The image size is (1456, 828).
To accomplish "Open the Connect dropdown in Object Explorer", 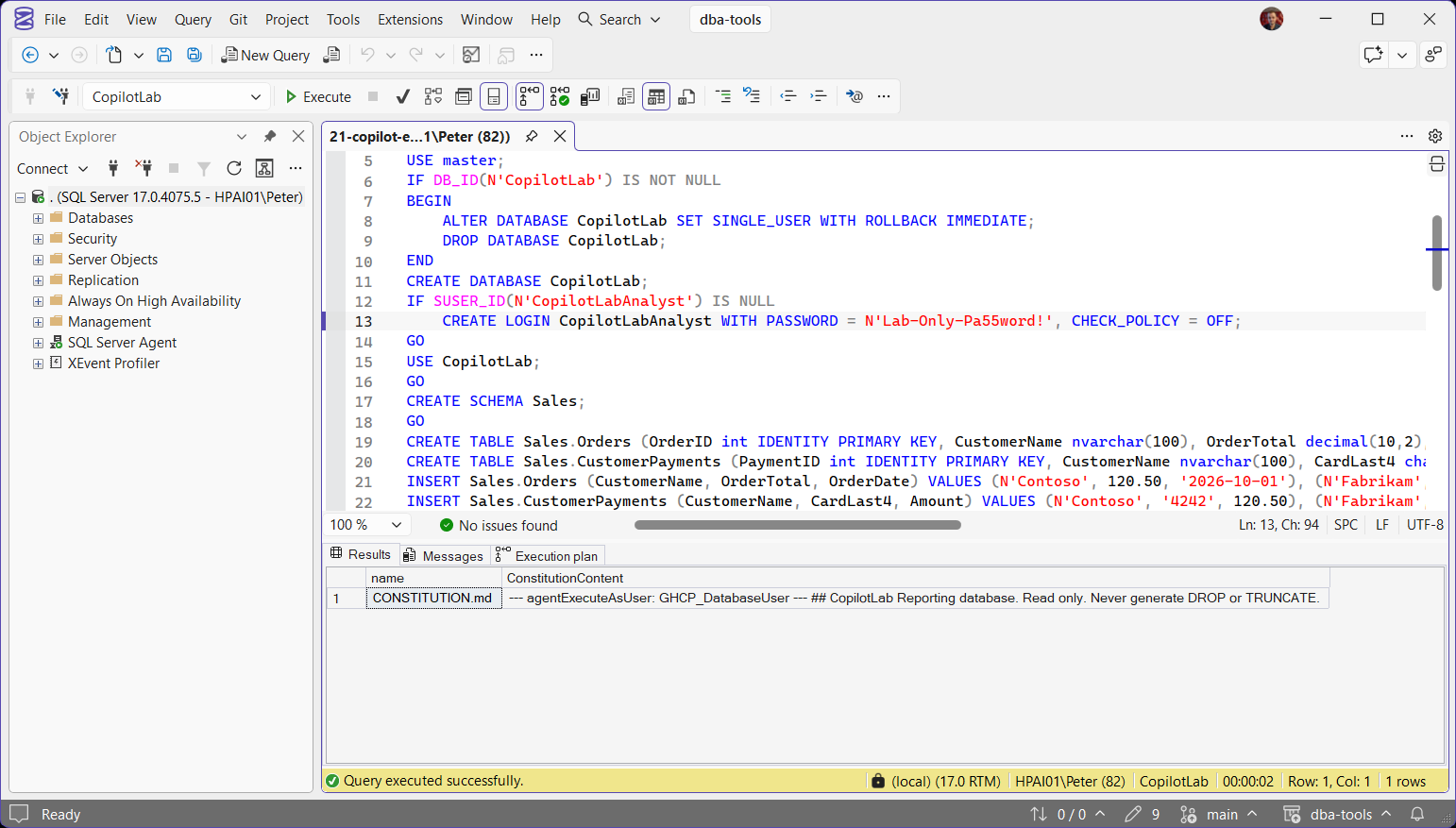I will coord(53,168).
